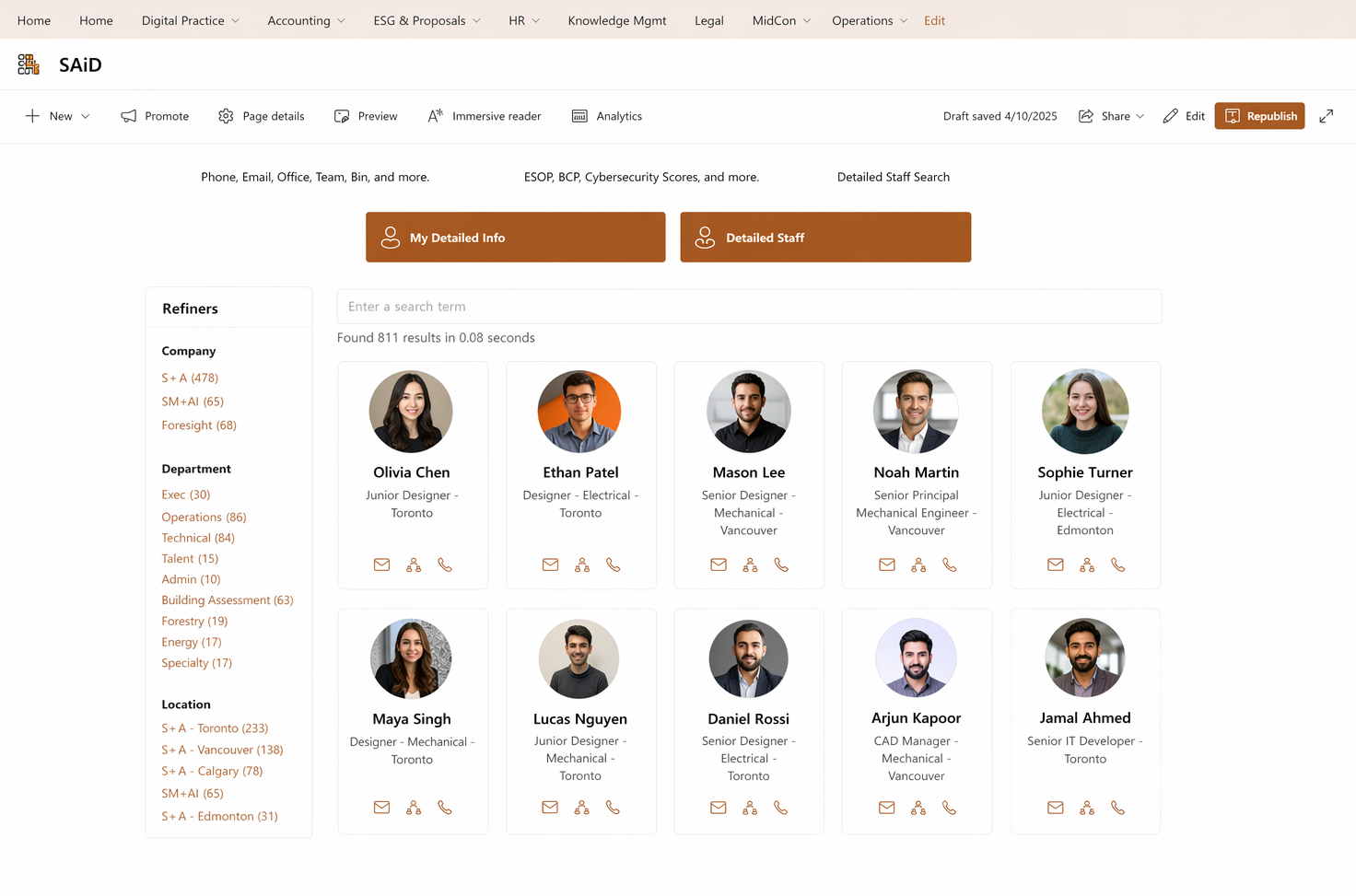Click the Edit page button in toolbar
The width and height of the screenshot is (1356, 896).
[x=1184, y=116]
